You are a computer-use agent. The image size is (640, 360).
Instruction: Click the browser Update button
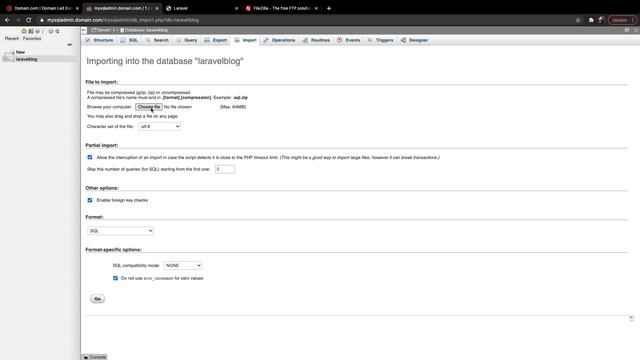click(x=622, y=20)
